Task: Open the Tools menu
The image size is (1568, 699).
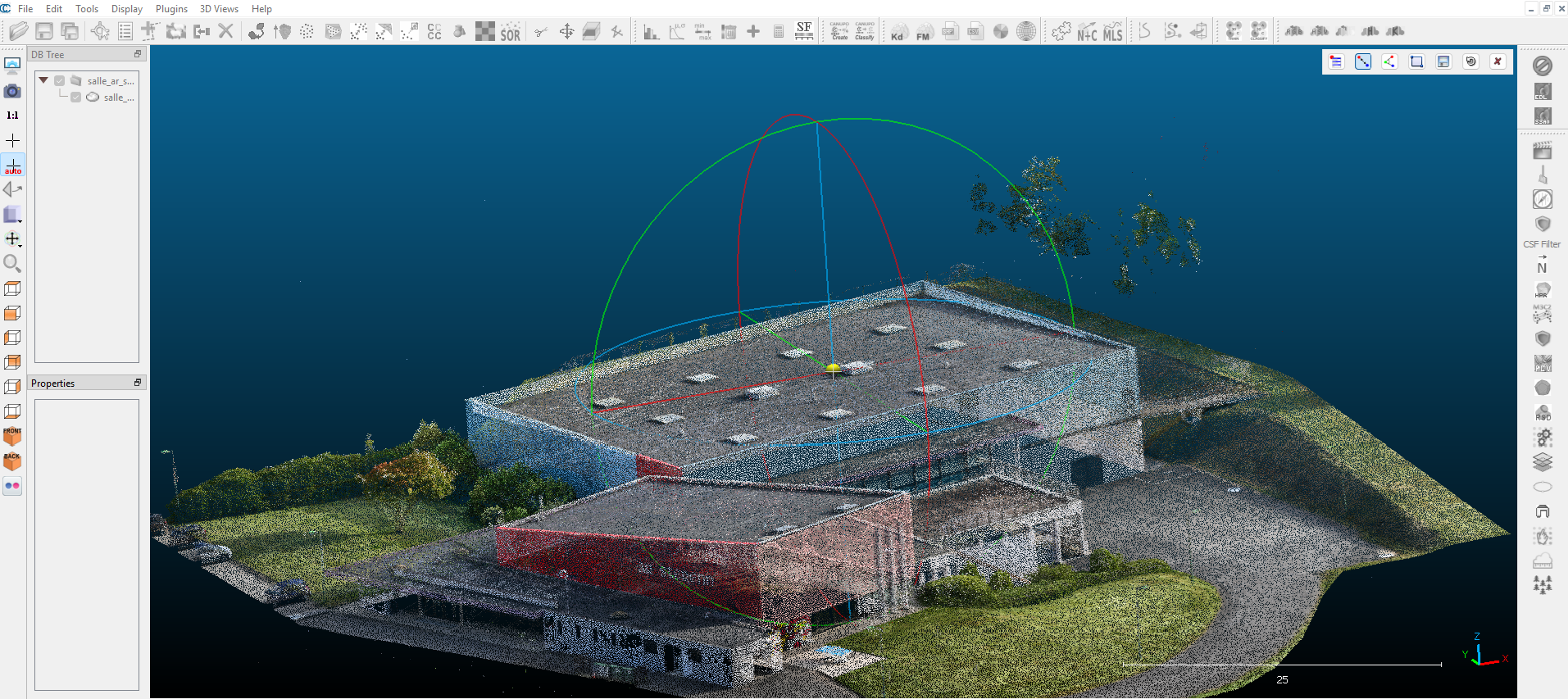Action: [87, 9]
